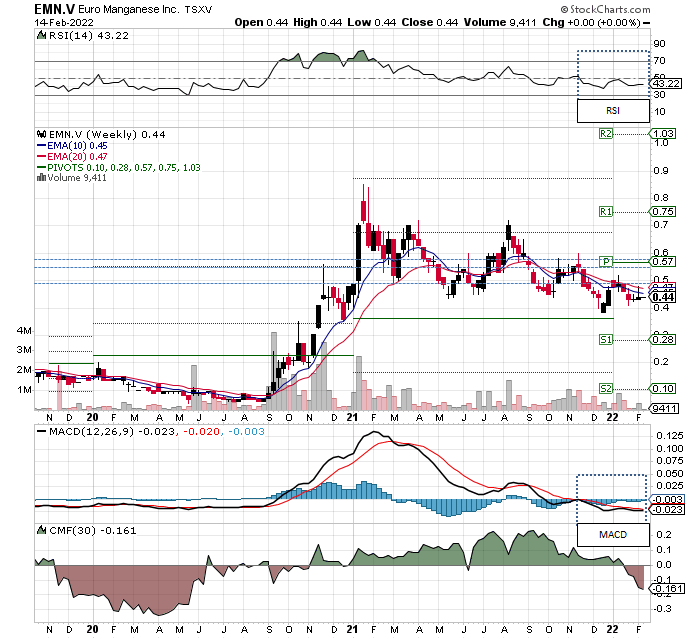Click the EMN.V (Weekly) 0.44 legend
700x639 pixels.
(107, 134)
